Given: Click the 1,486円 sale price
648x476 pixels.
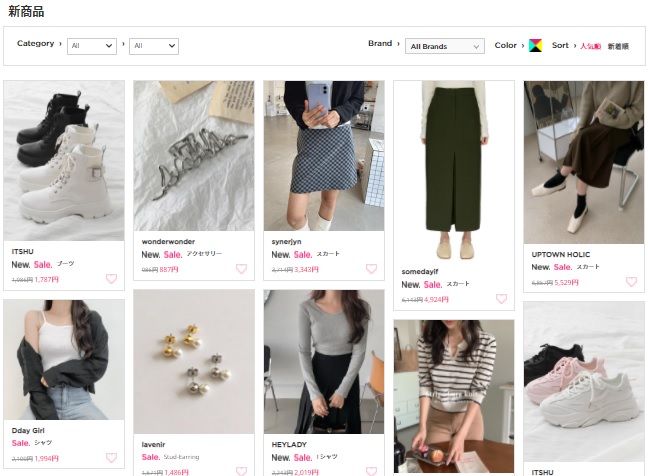Looking at the screenshot, I should (x=177, y=472).
